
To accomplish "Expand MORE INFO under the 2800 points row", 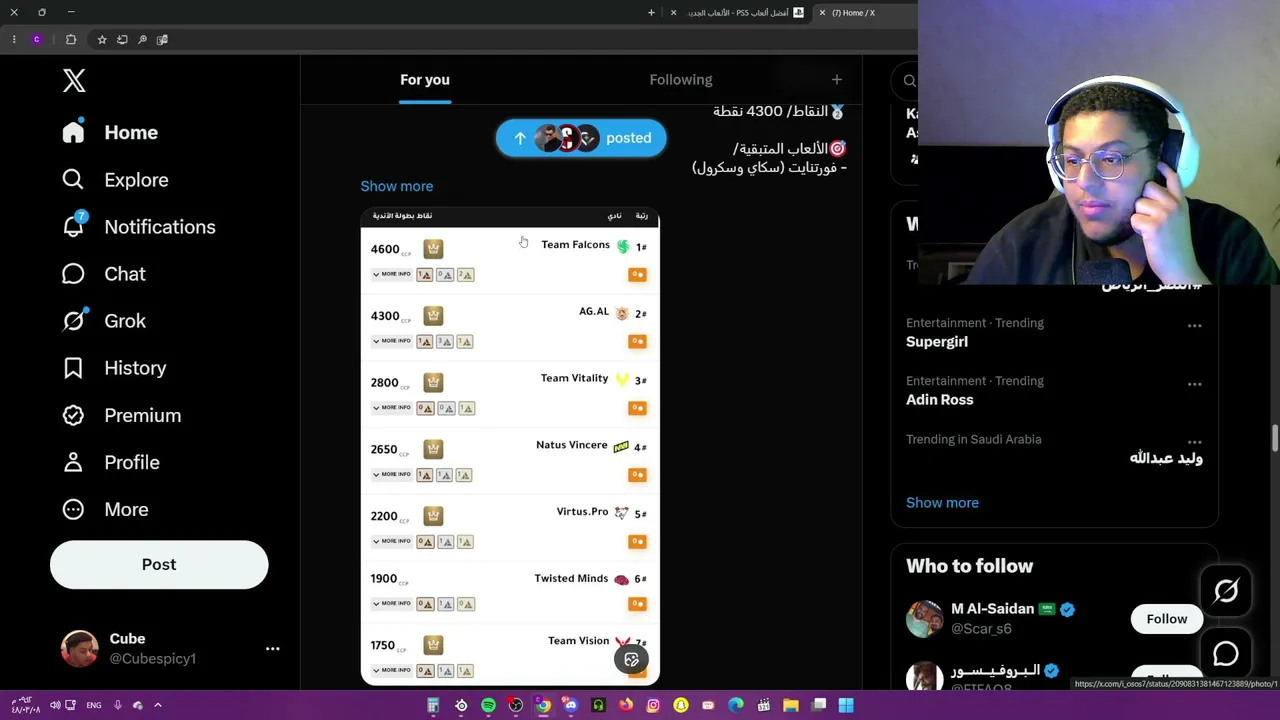I will point(391,408).
